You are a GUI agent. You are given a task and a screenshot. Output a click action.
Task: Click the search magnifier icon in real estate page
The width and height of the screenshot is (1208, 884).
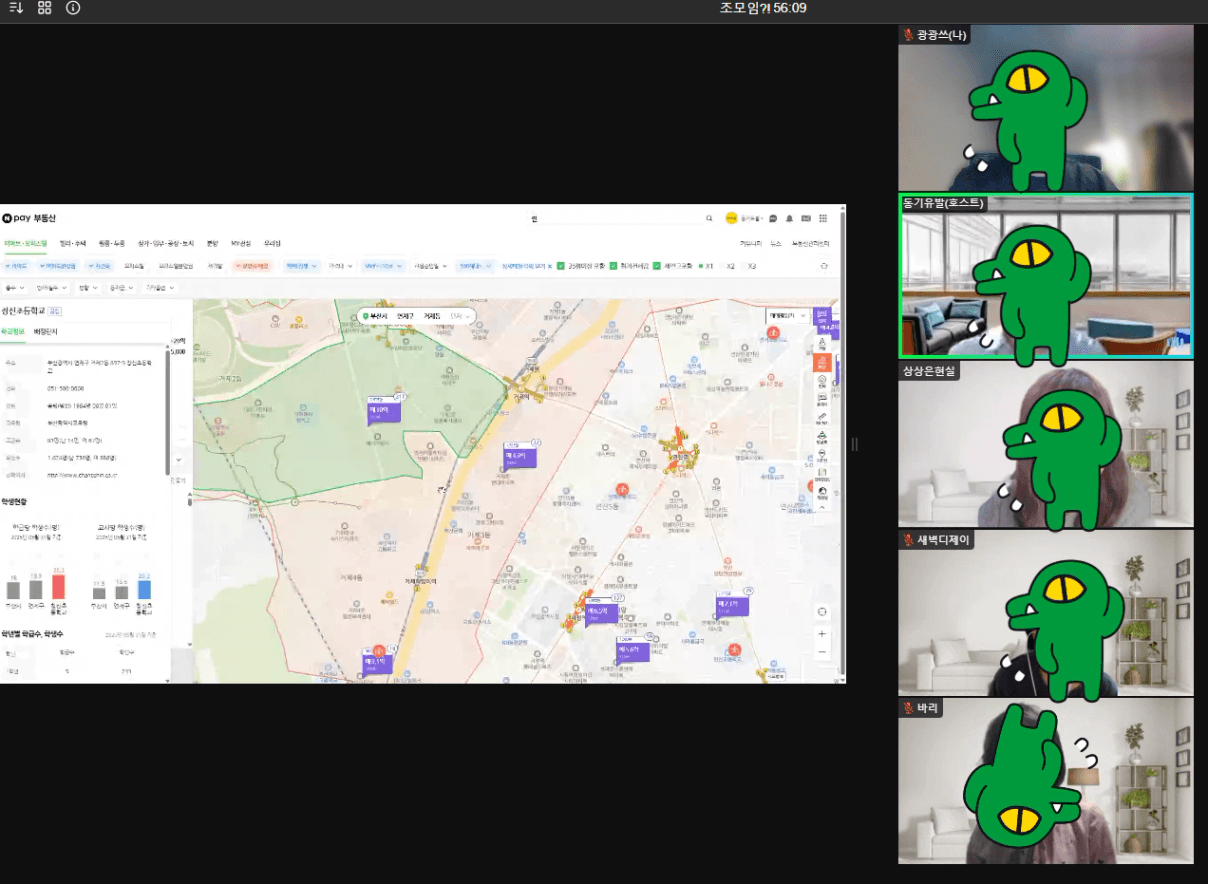(709, 218)
